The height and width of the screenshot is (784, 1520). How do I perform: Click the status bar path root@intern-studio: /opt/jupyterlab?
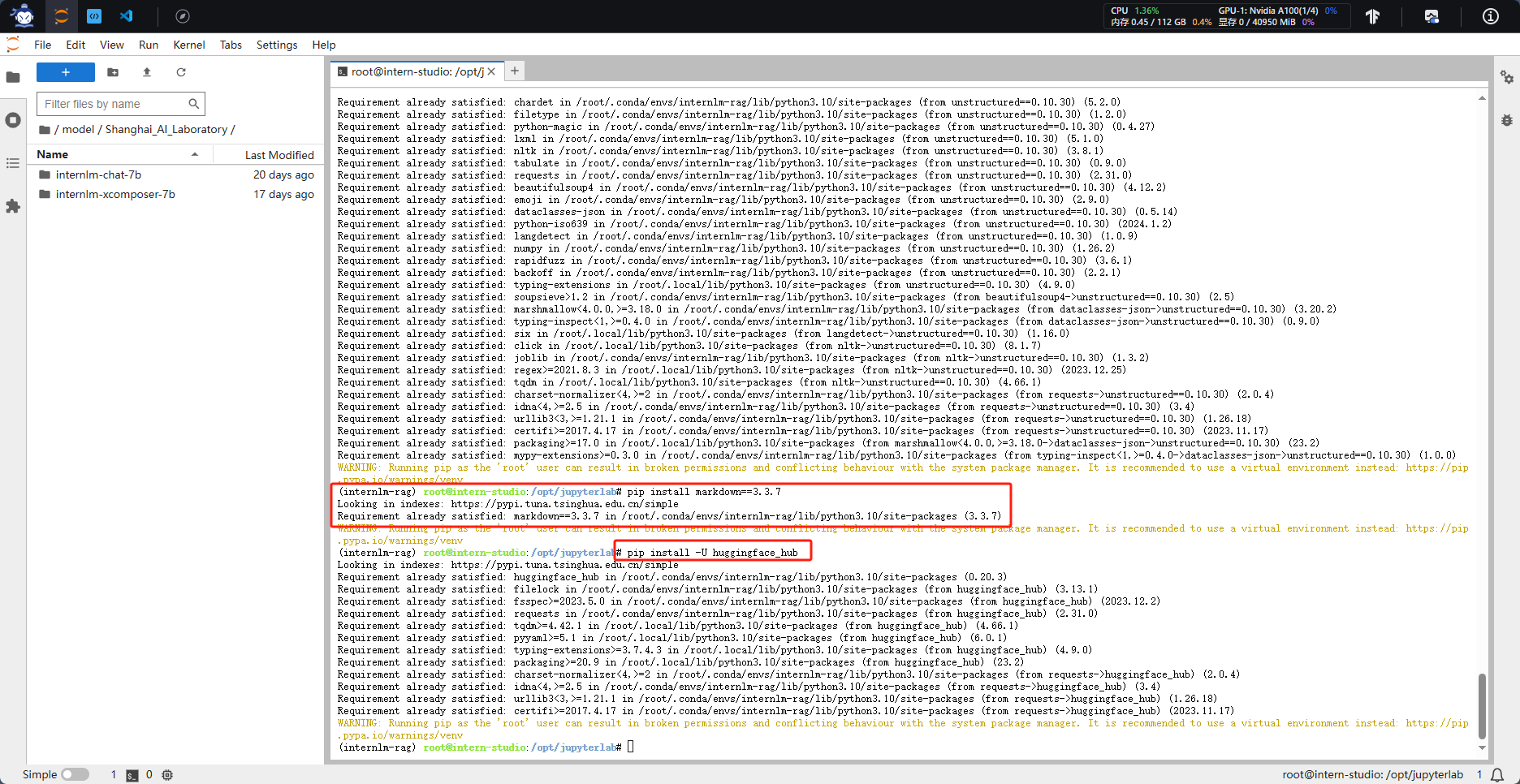pyautogui.click(x=1372, y=775)
